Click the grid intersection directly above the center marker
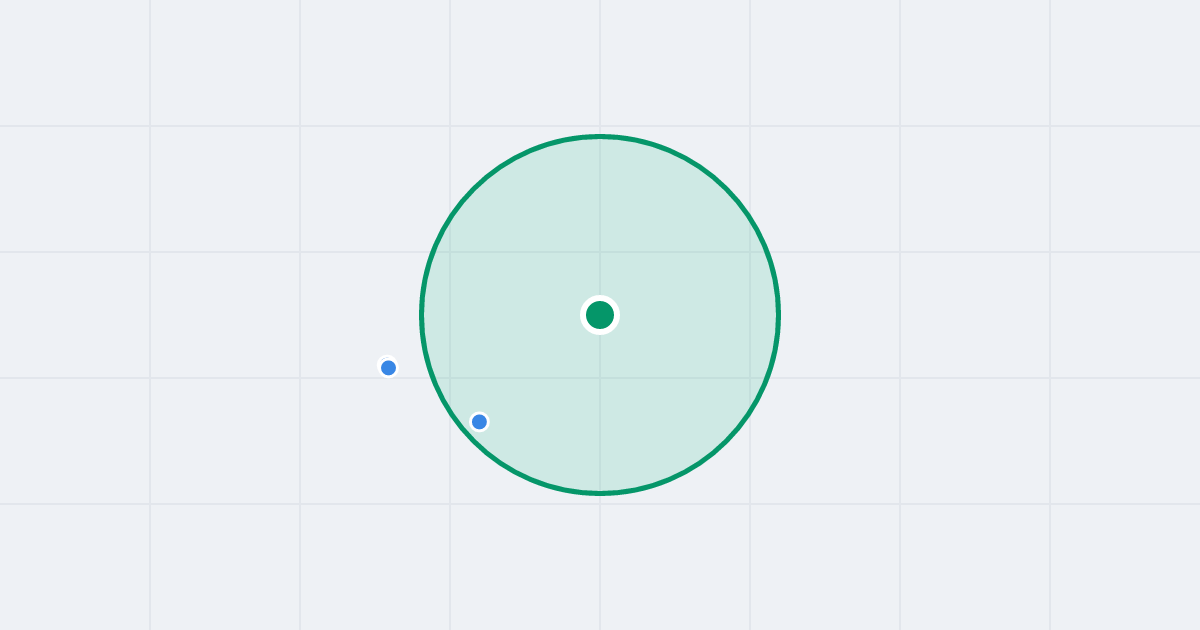 600,252
